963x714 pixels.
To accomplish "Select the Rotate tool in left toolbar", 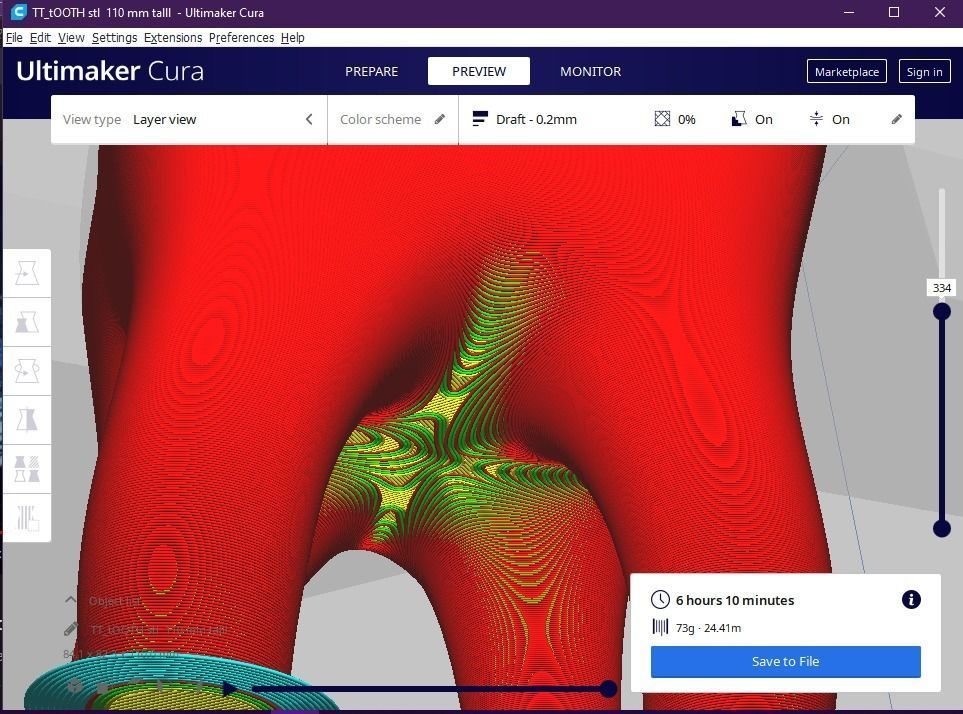I will click(x=27, y=371).
